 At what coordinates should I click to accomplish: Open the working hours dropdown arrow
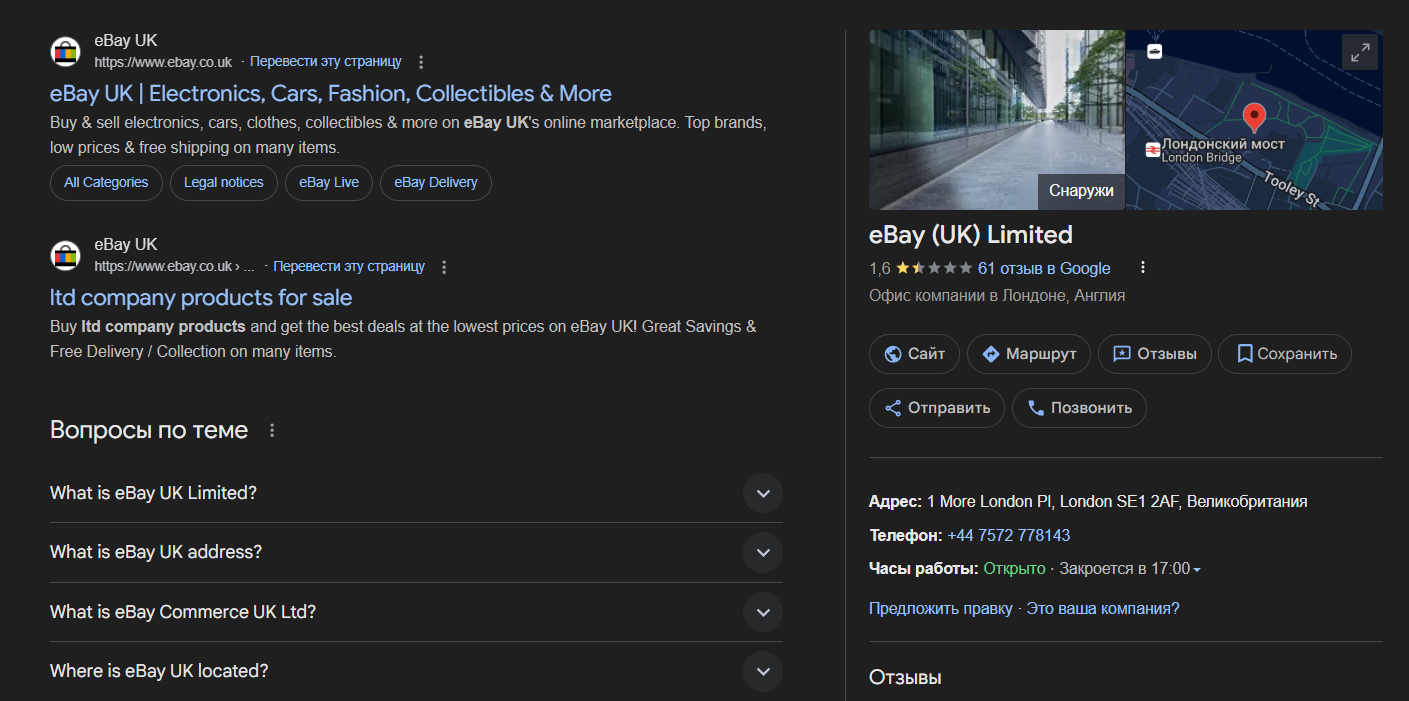click(1197, 570)
